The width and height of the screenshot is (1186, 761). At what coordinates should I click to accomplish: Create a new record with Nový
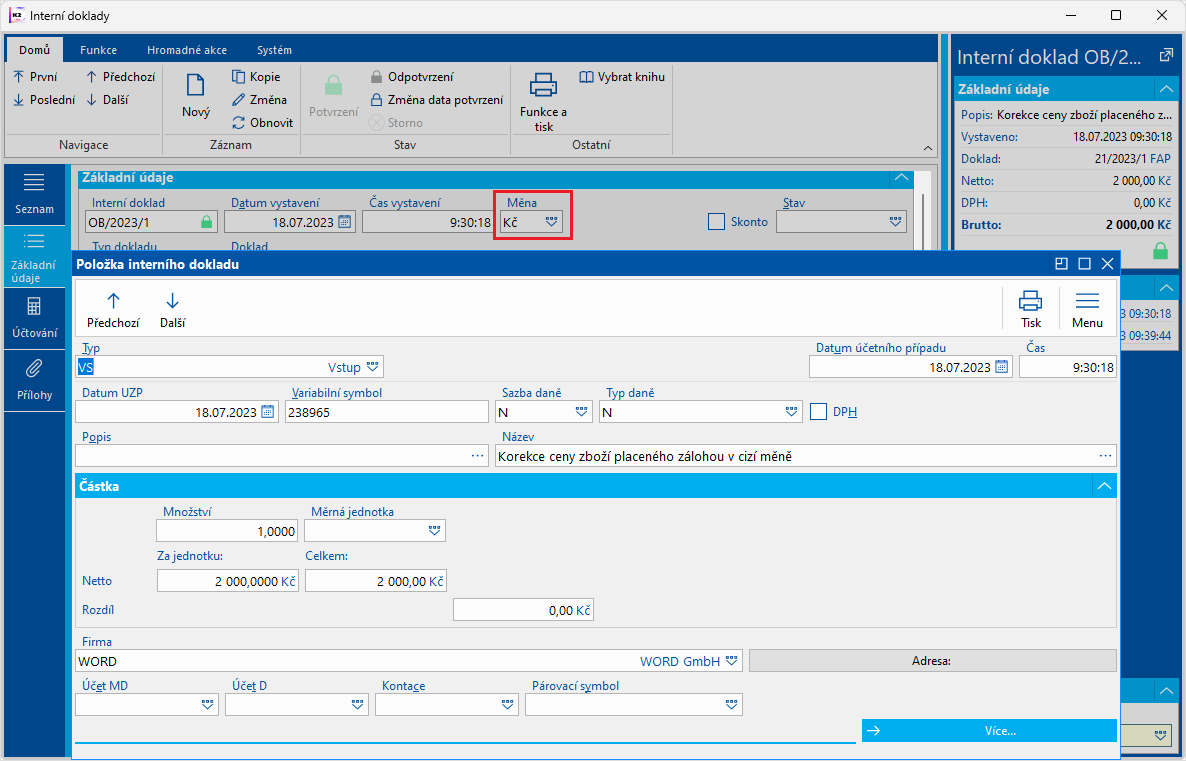pyautogui.click(x=196, y=95)
